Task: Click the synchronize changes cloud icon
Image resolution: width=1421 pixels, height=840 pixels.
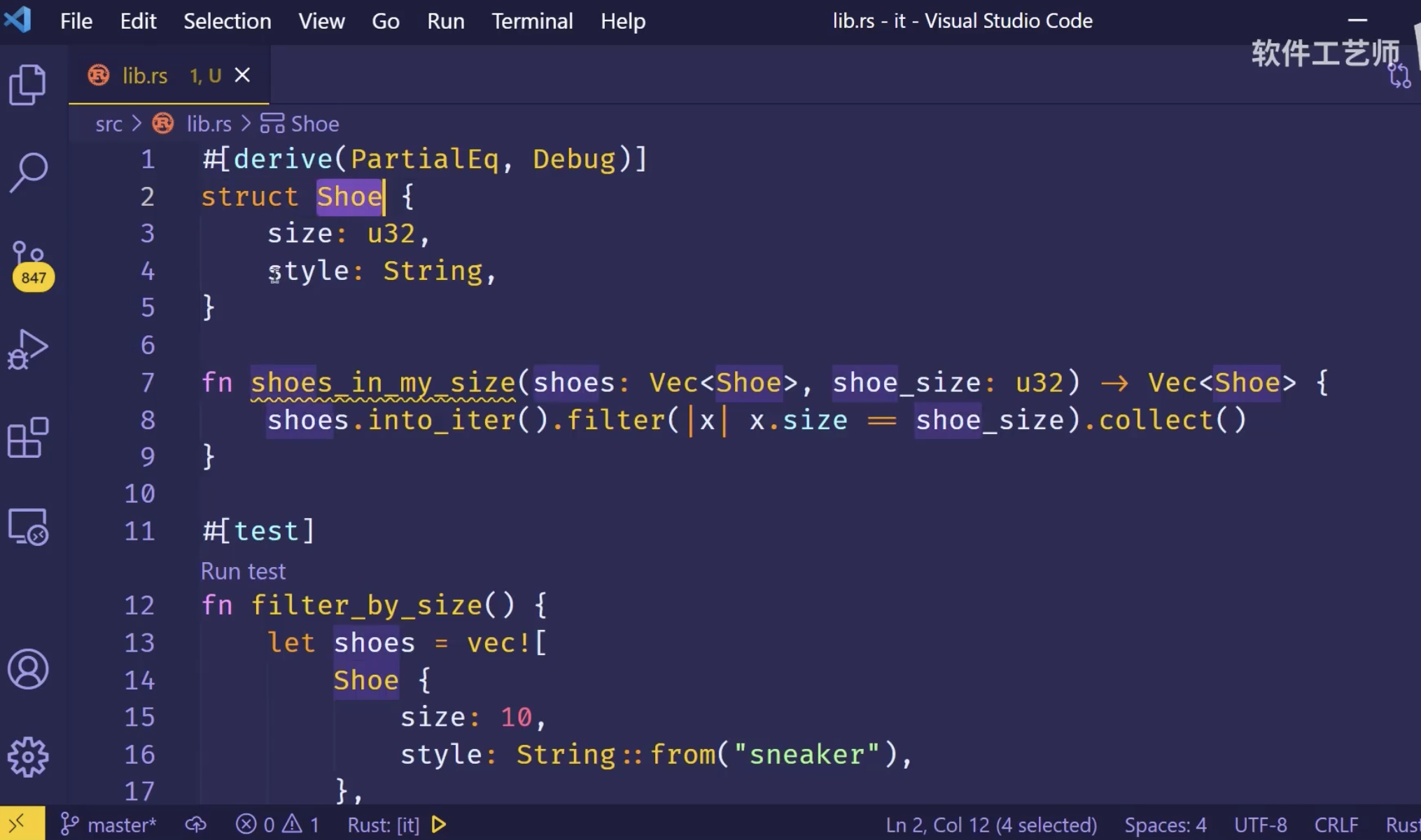Action: coord(195,825)
